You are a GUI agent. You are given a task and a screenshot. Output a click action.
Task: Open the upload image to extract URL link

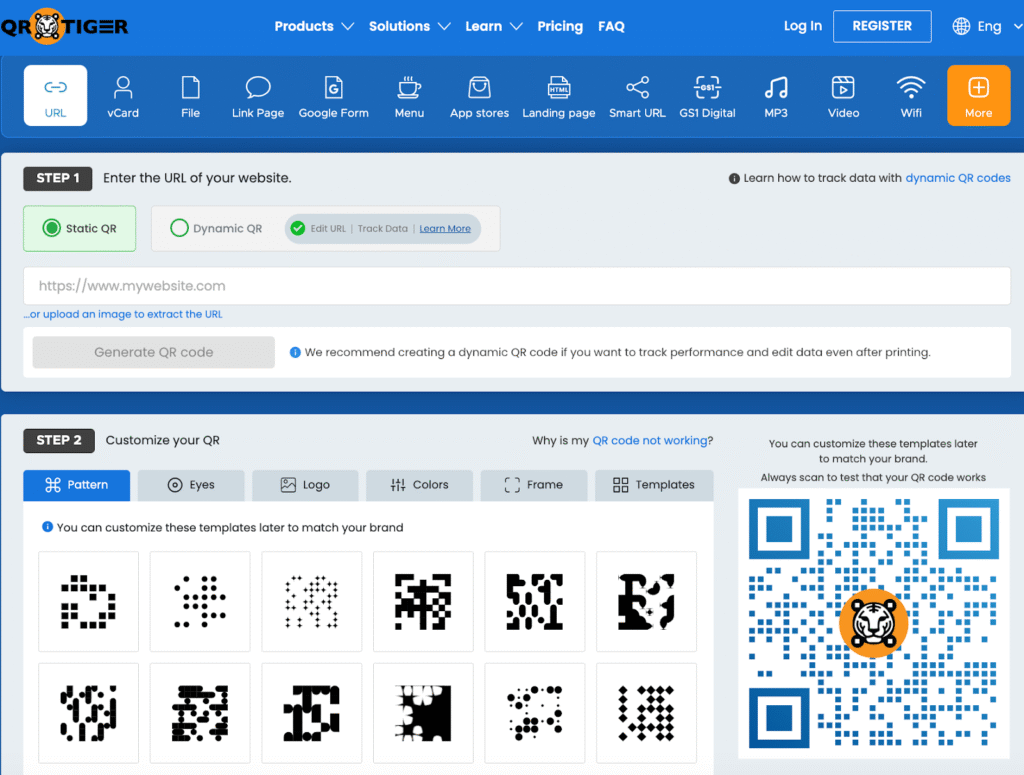tap(123, 314)
